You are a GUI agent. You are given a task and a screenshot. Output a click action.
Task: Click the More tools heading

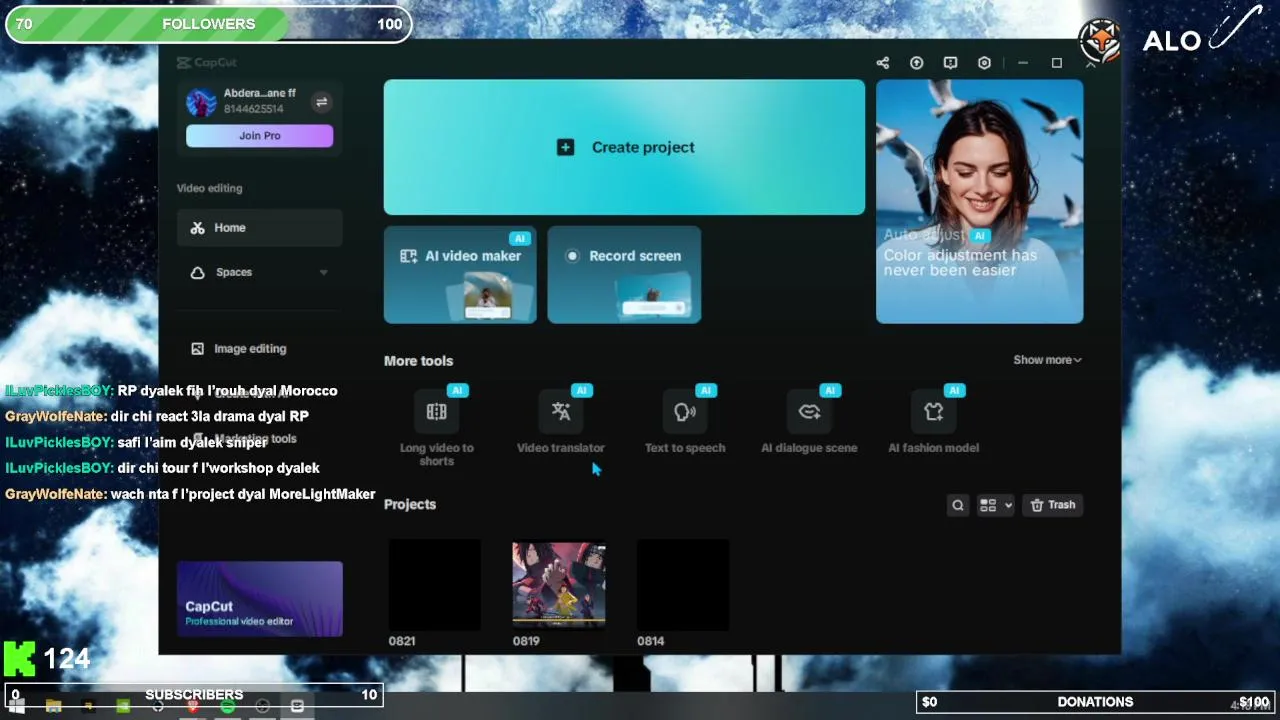[418, 361]
